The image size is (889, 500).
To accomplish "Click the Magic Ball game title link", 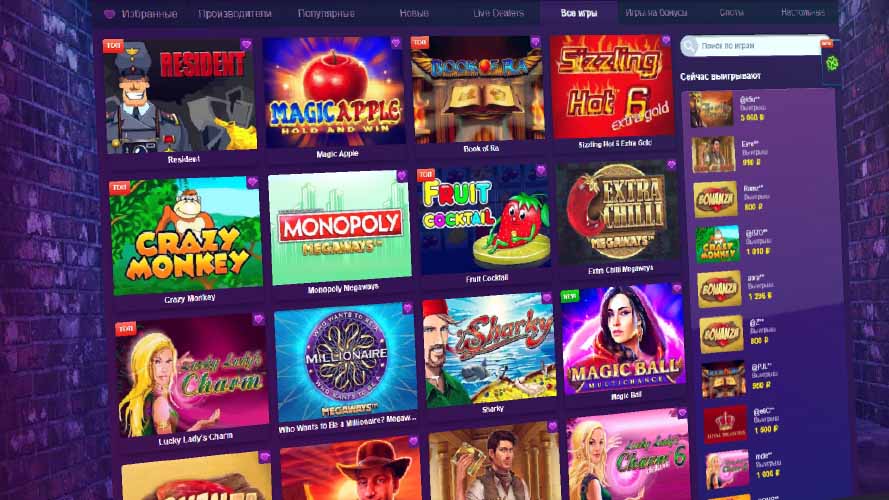I will [626, 396].
